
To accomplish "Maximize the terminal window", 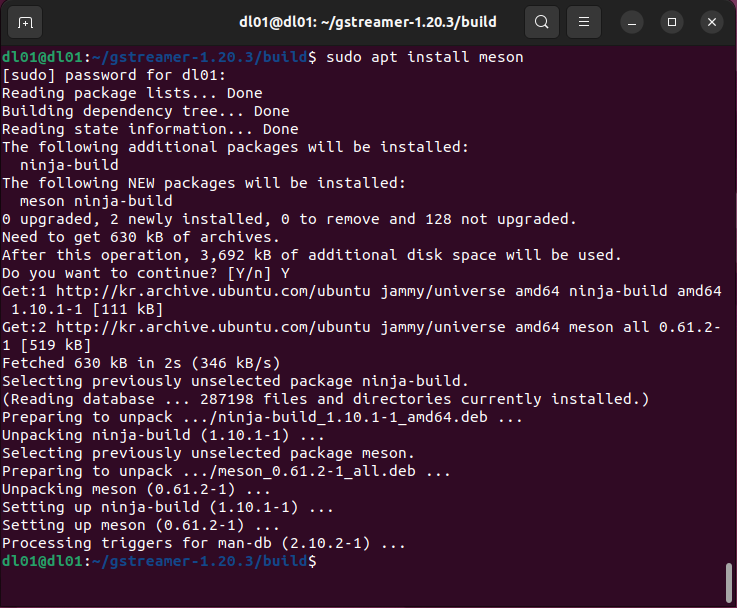I will (672, 22).
